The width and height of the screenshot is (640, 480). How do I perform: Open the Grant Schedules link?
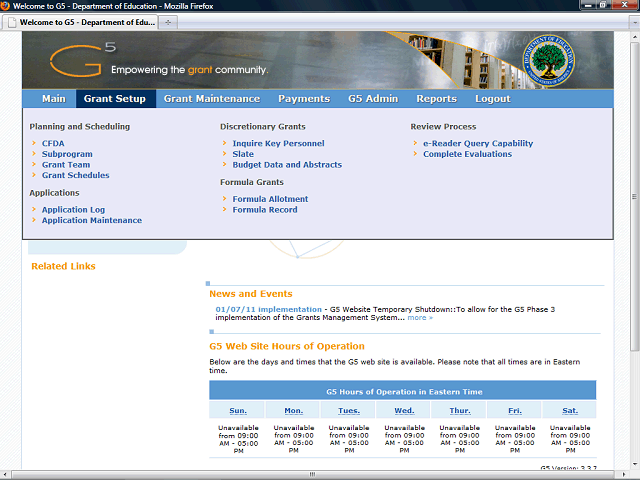[76, 175]
